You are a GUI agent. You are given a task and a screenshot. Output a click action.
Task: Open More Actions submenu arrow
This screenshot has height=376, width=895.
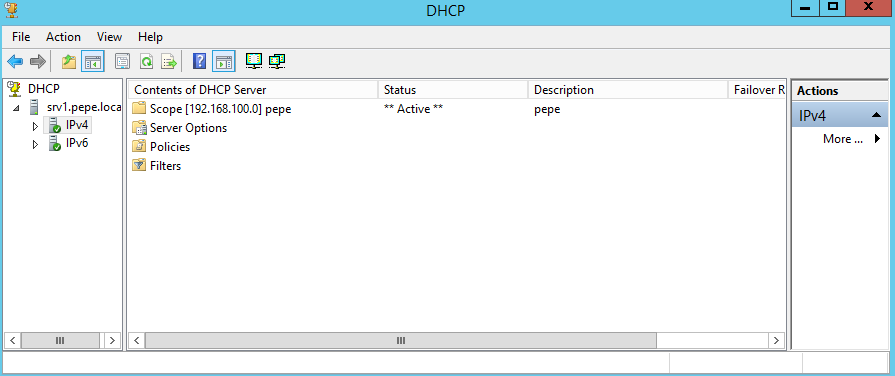point(877,139)
